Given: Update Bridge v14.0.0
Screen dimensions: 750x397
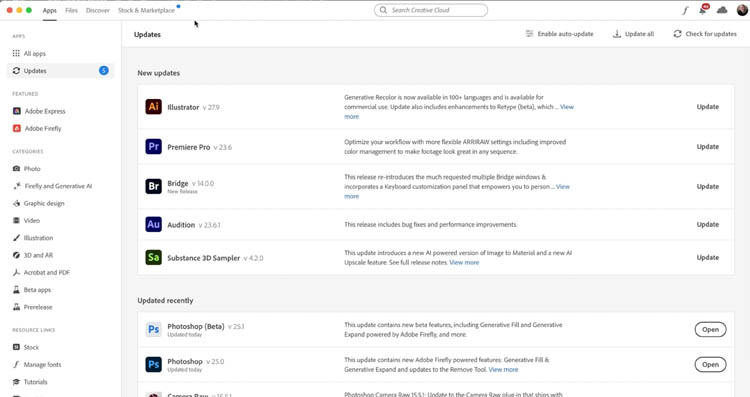Looking at the screenshot, I should coord(707,186).
